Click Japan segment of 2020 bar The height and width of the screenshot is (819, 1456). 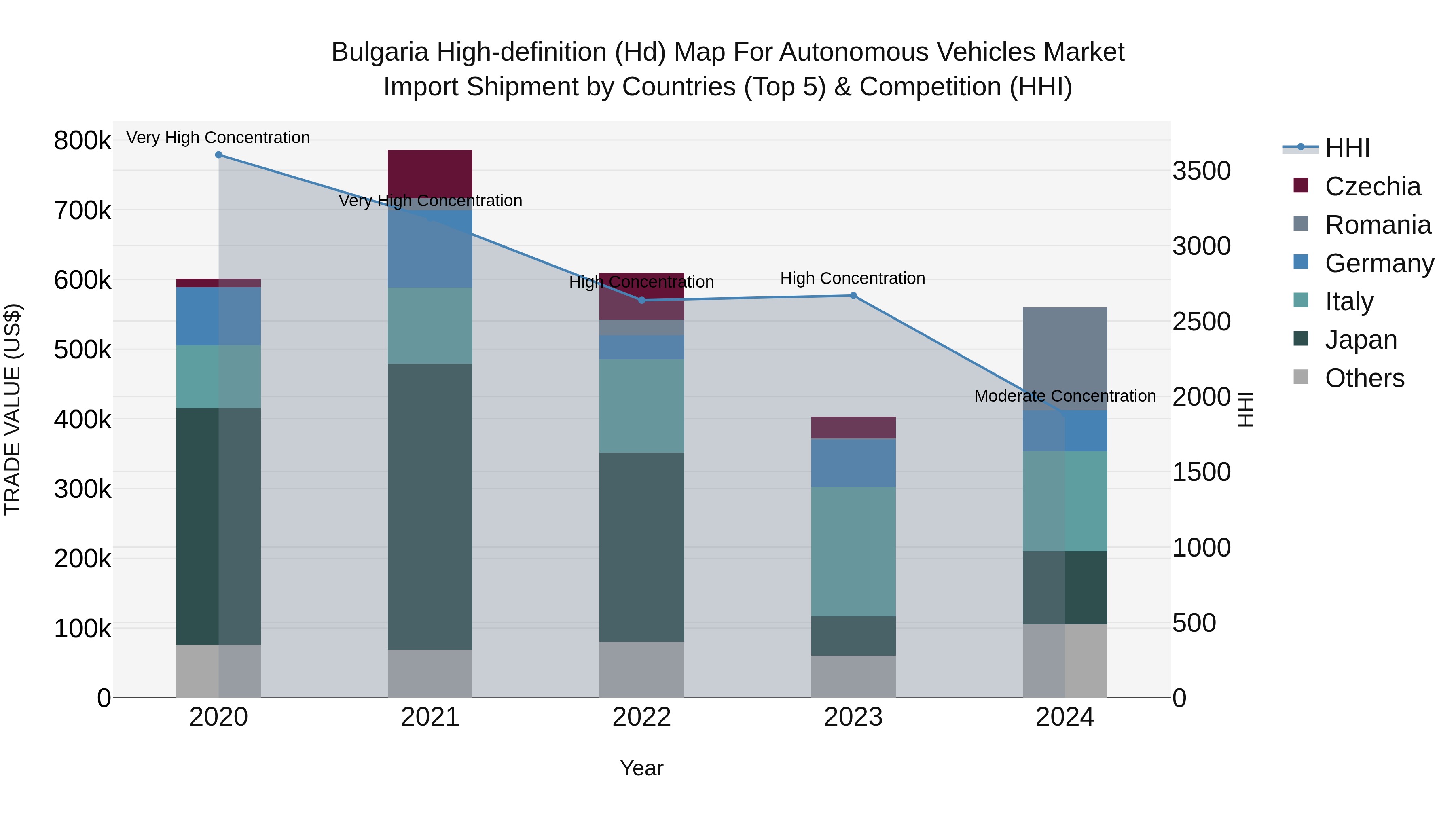click(x=219, y=527)
